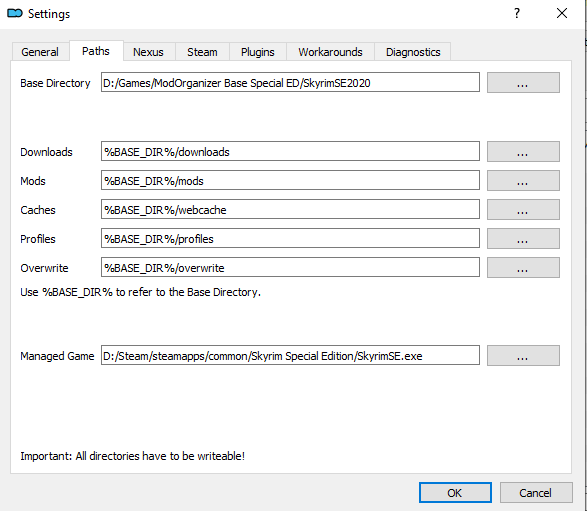
Task: Go to the Plugins tab
Action: (x=258, y=52)
